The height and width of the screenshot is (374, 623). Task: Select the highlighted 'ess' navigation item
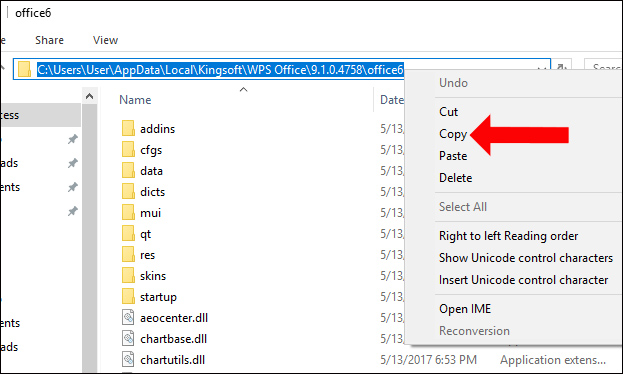pyautogui.click(x=41, y=115)
